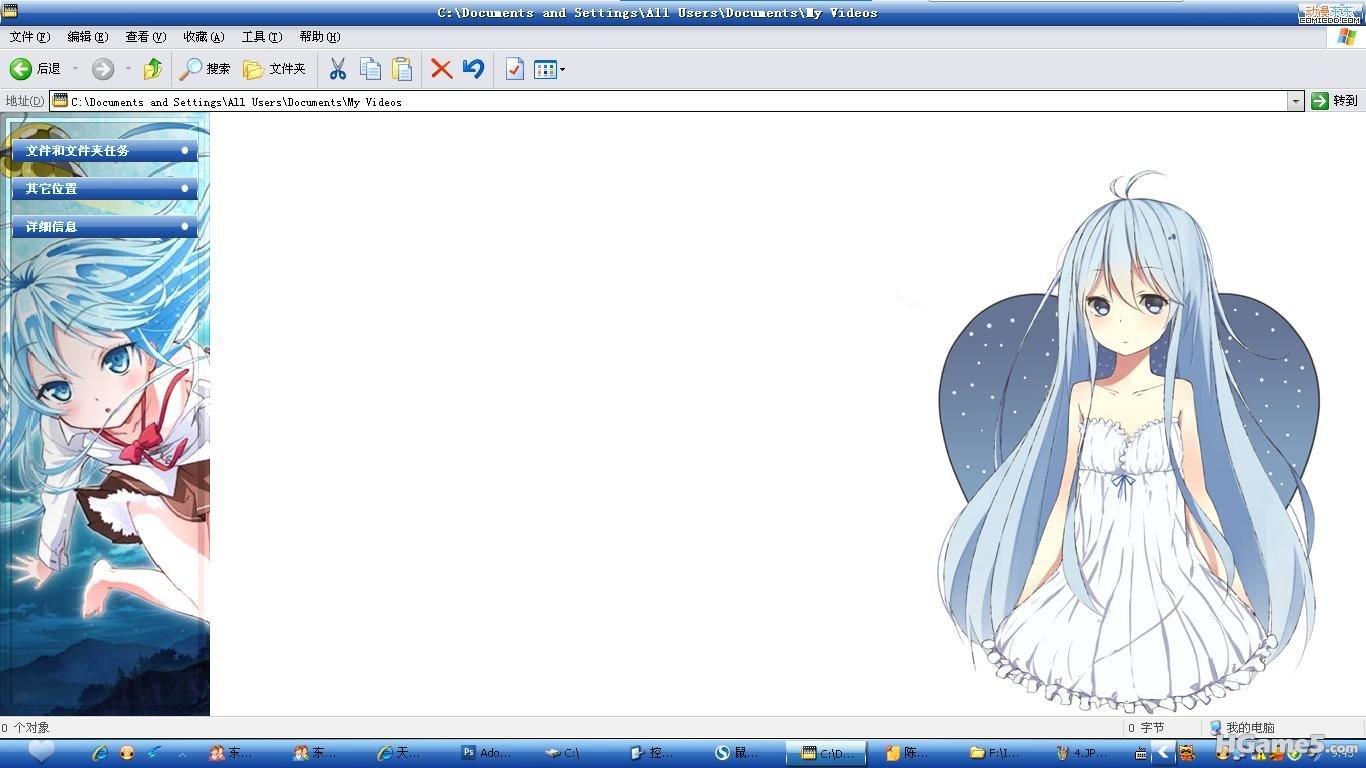The width and height of the screenshot is (1366, 768).
Task: Click the blue bird quick launch icon
Action: 154,753
